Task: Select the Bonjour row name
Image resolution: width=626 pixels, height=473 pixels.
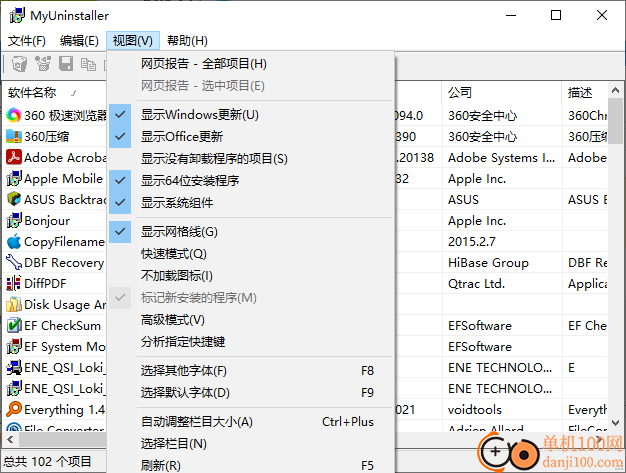Action: click(x=47, y=220)
